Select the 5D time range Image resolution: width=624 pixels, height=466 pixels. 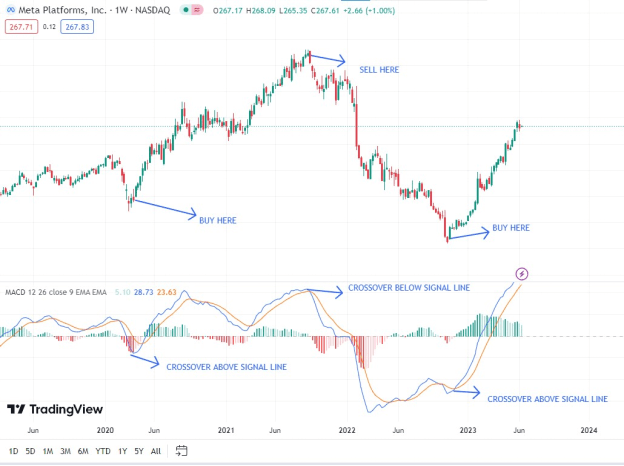click(x=30, y=451)
